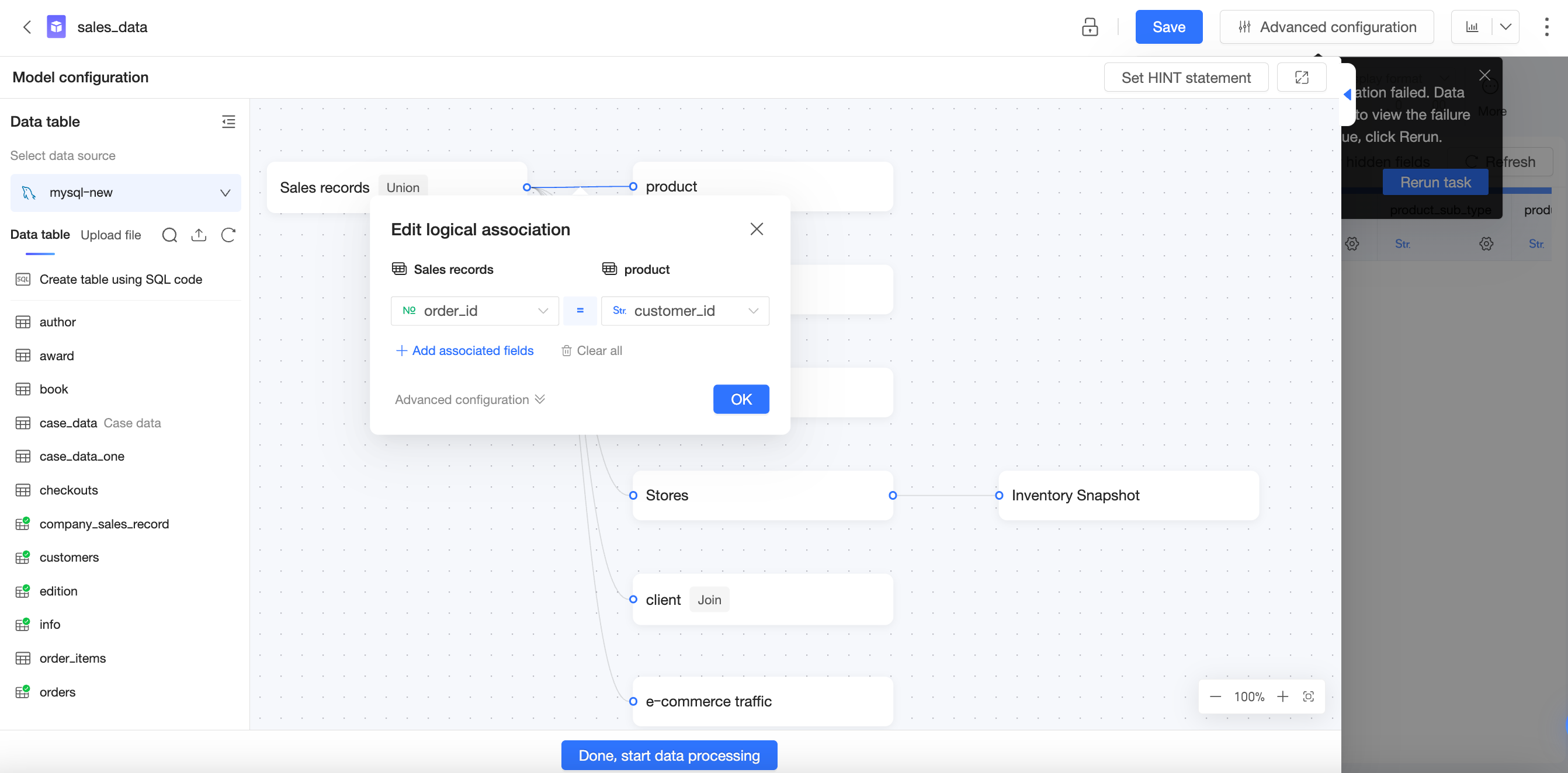The width and height of the screenshot is (1568, 773).
Task: Click the expand fullscreen canvas icon
Action: tap(1302, 77)
